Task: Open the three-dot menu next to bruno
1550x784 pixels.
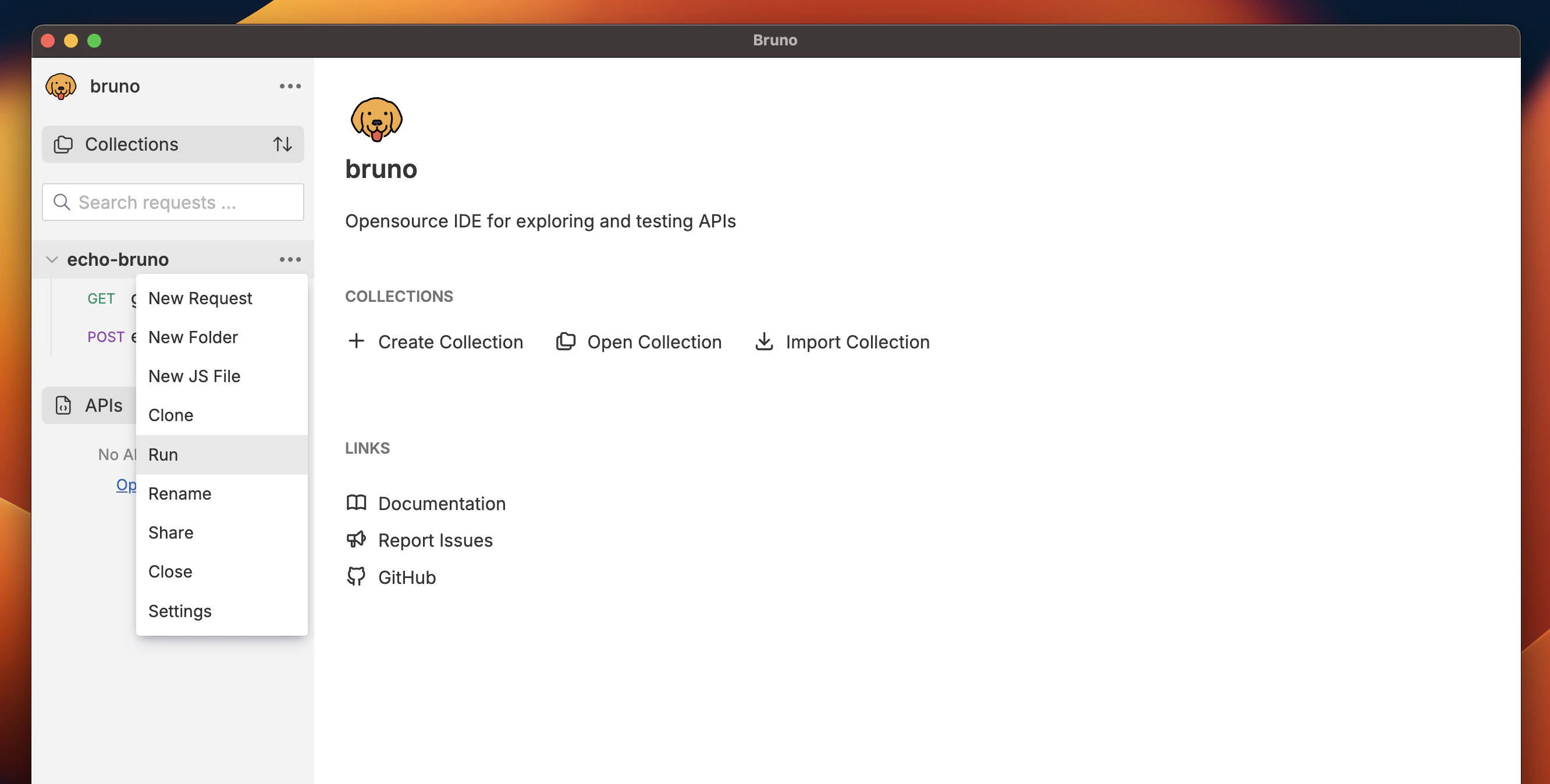Action: click(x=290, y=86)
